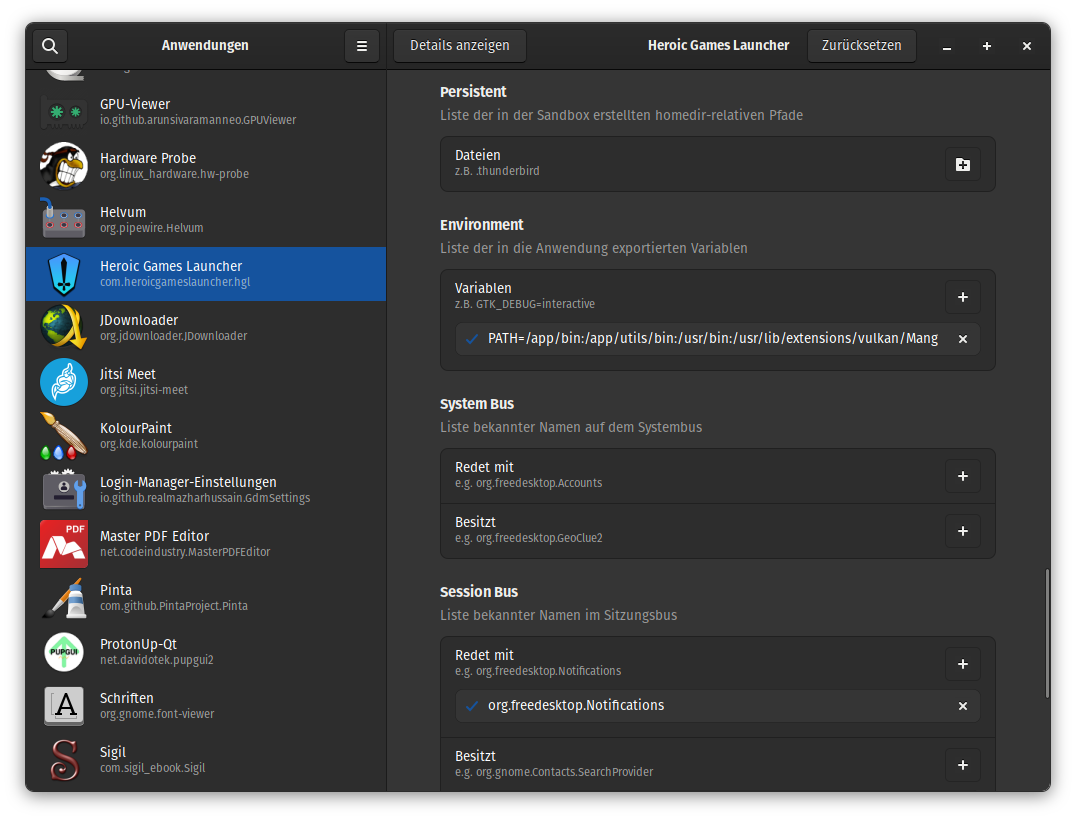Open the application search
1076x820 pixels.
tap(50, 45)
